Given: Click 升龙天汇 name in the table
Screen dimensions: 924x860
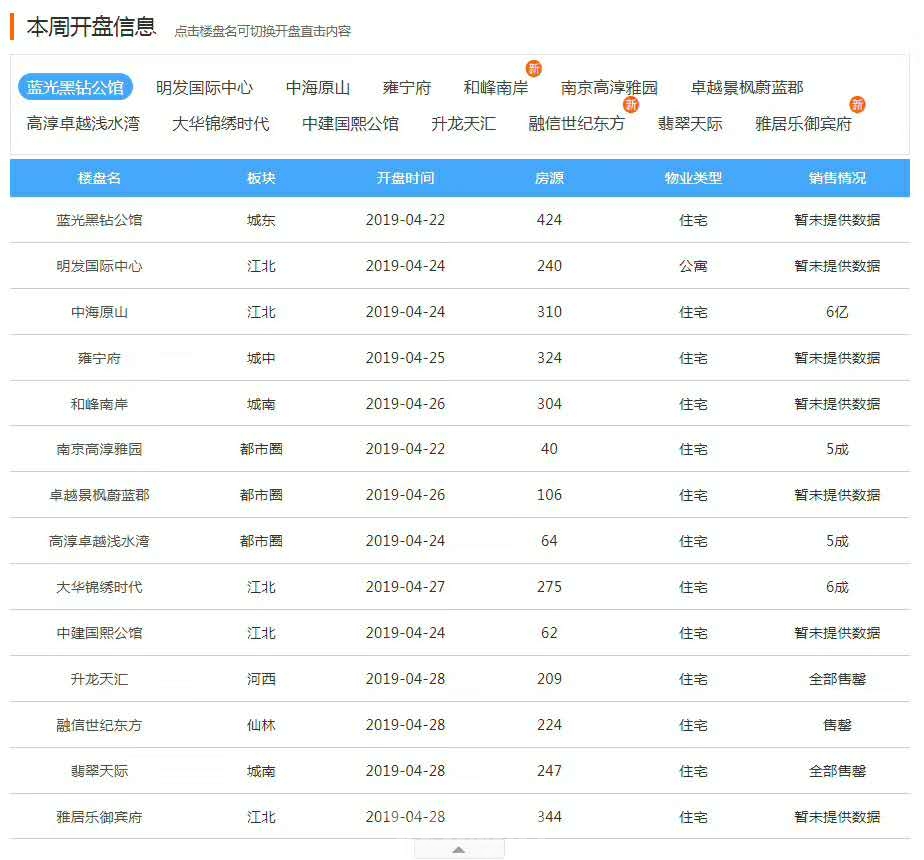Looking at the screenshot, I should [99, 679].
